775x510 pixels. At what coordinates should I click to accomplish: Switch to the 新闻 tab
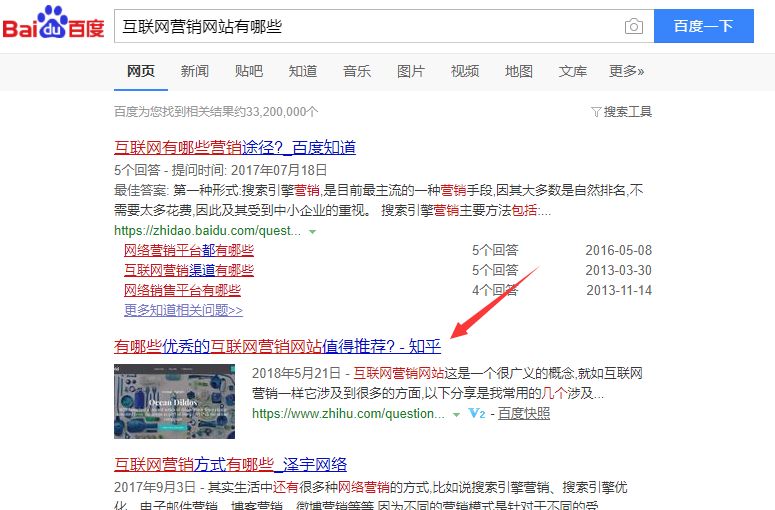tap(195, 71)
